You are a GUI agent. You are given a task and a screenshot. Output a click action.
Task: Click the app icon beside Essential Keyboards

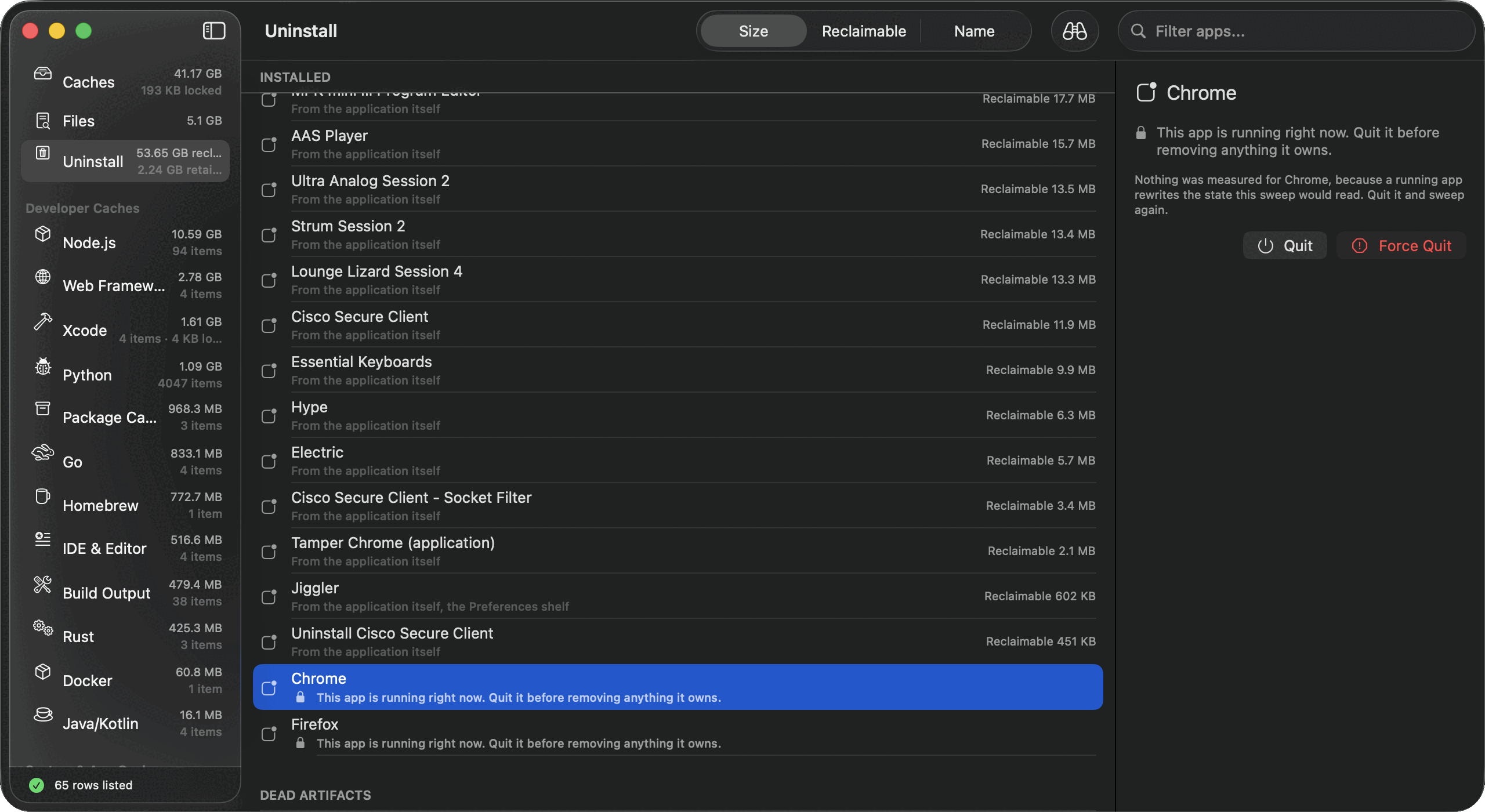tap(269, 370)
